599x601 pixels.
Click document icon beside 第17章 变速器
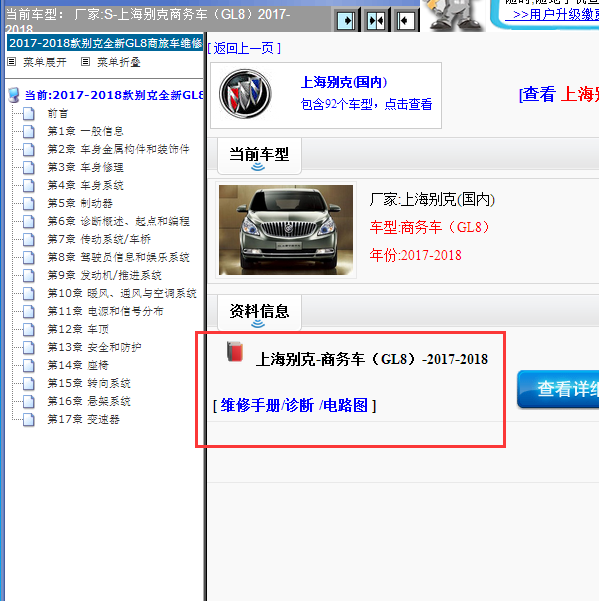tap(29, 420)
